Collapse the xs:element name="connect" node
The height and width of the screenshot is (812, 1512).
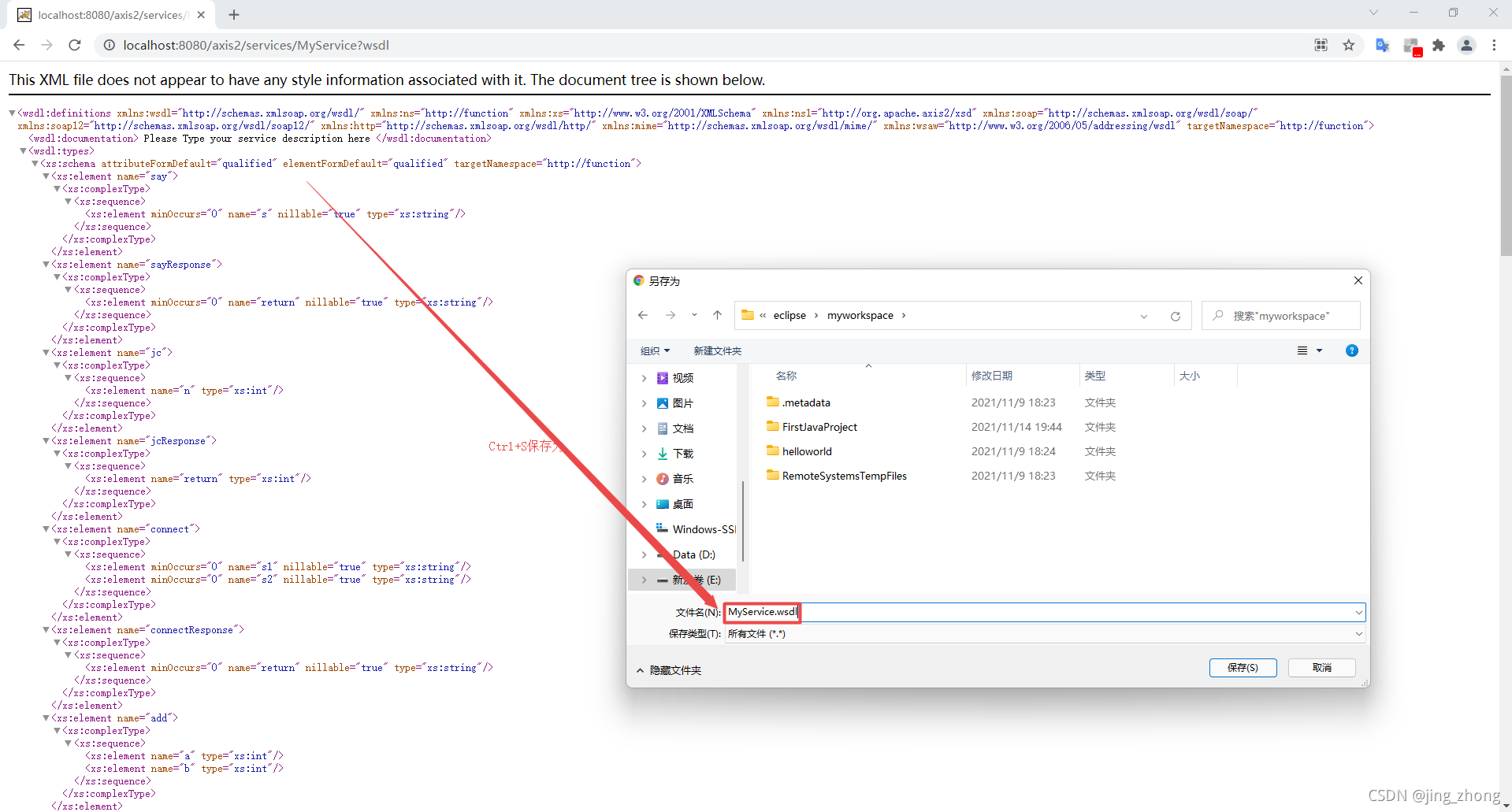[46, 529]
